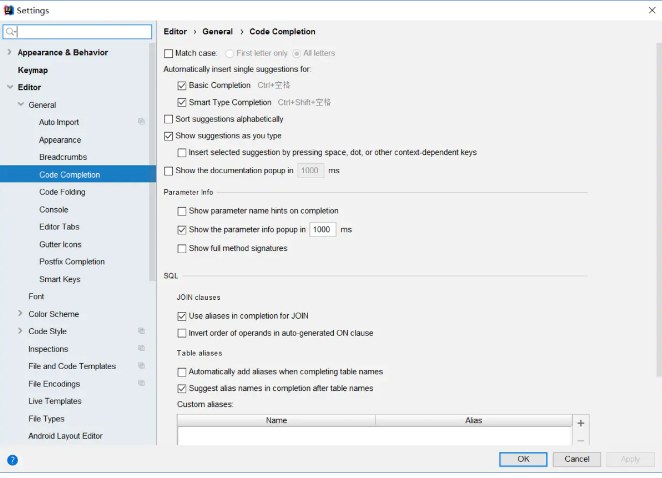Enable Insert selected suggestion by pressing space
Screen dimensions: 662x478
(x=182, y=152)
